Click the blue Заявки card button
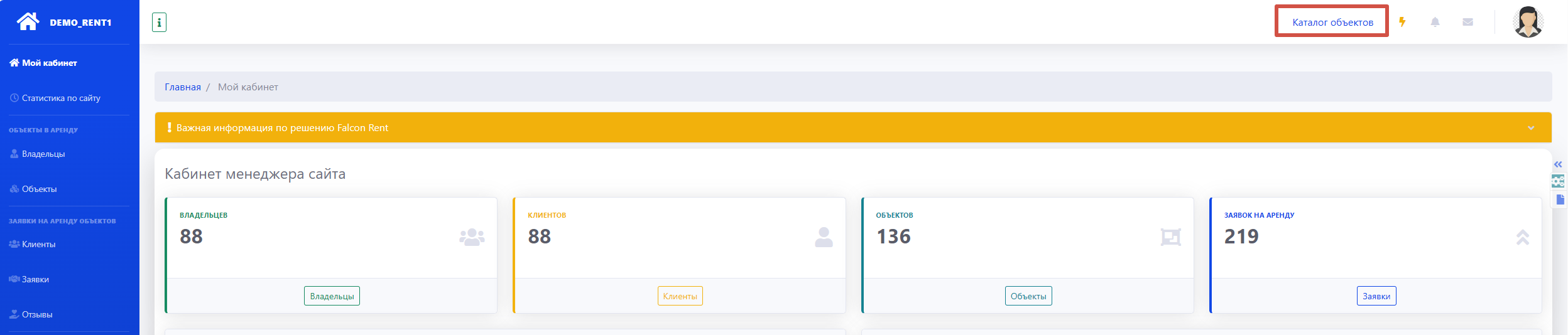The height and width of the screenshot is (335, 1568). pos(1376,296)
